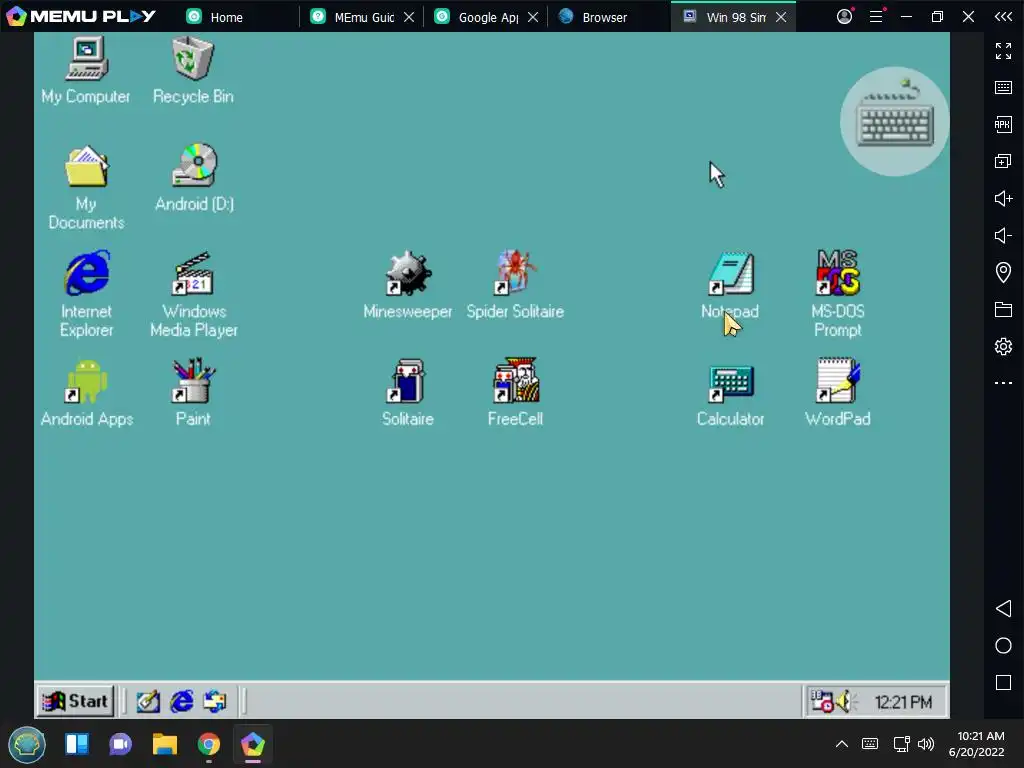Viewport: 1024px width, 768px height.
Task: Decrease emulator volume in sidebar
Action: tap(1003, 235)
